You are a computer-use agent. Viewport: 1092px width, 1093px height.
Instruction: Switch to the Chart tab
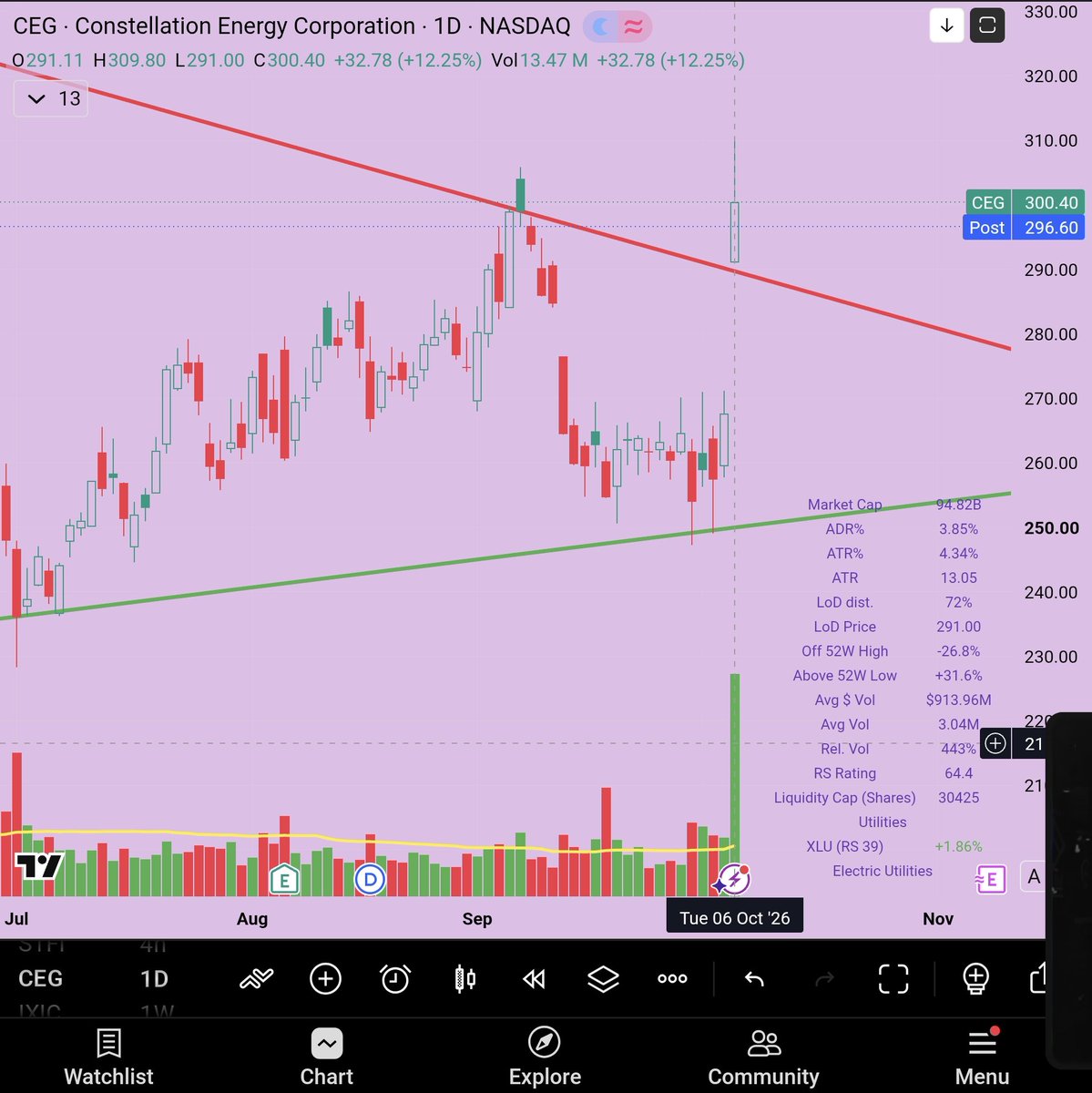(326, 1057)
